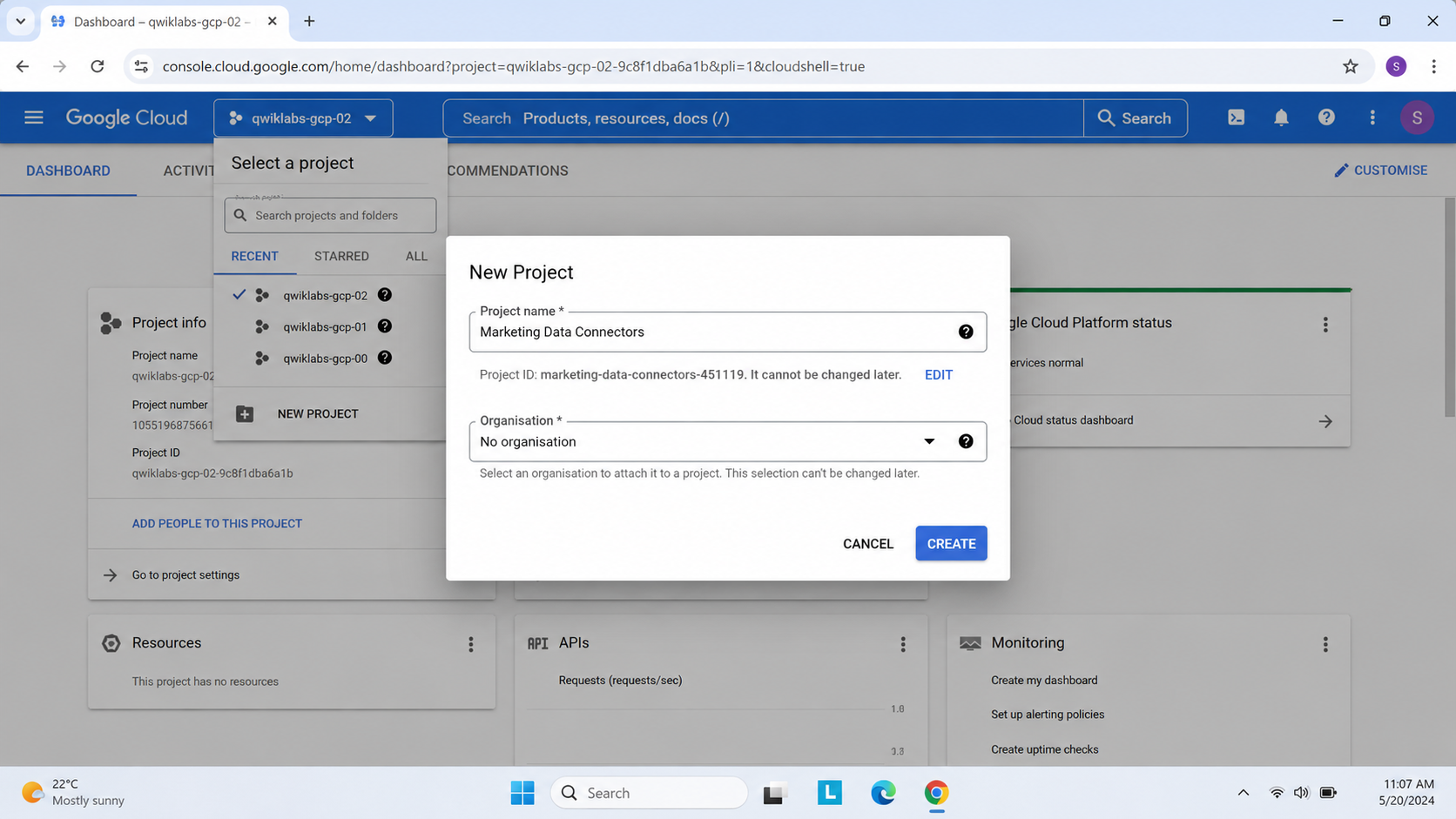This screenshot has width=1456, height=819.
Task: Click Cancel in New Project dialog
Action: [x=867, y=543]
